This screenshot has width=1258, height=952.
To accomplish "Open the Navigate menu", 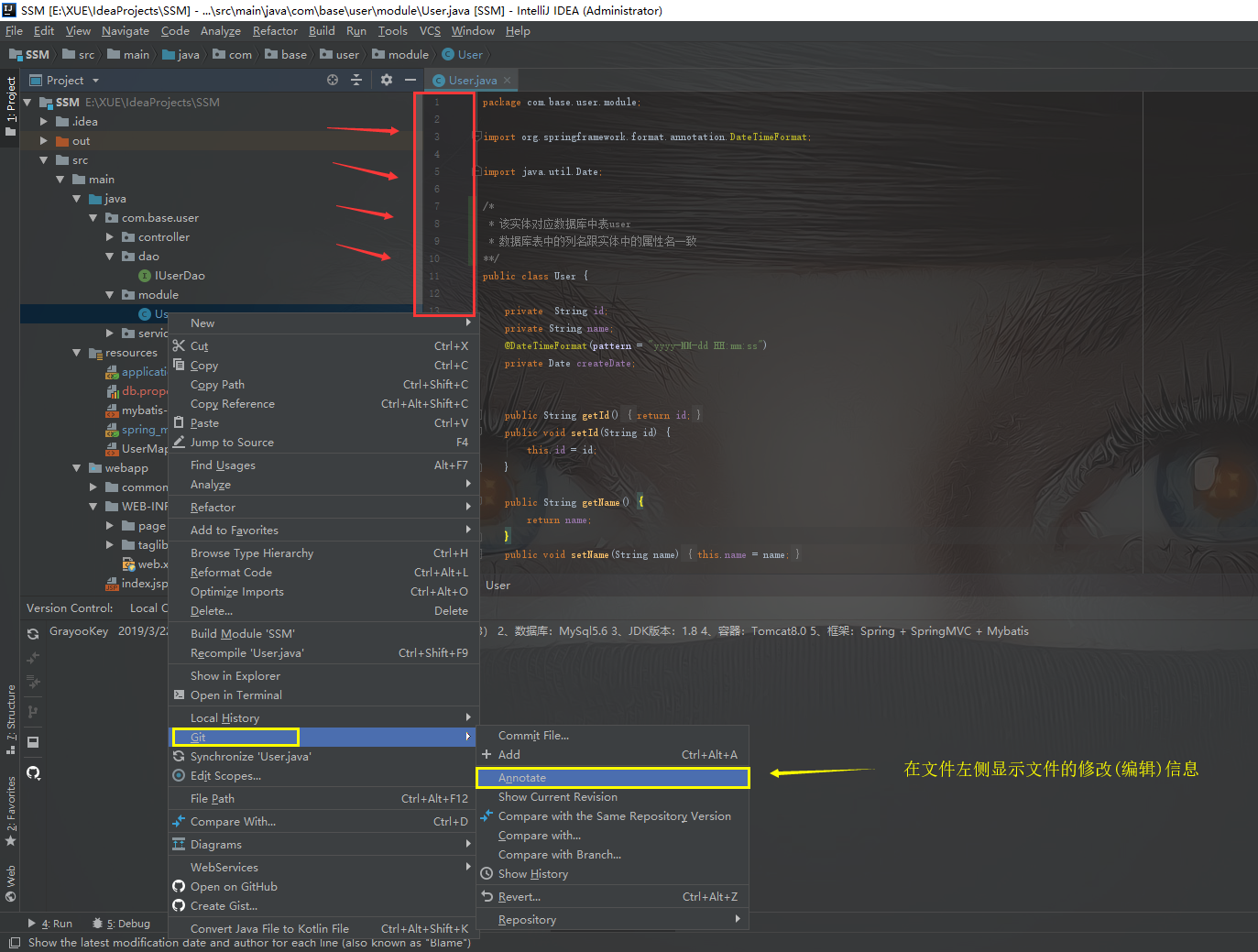I will point(126,30).
